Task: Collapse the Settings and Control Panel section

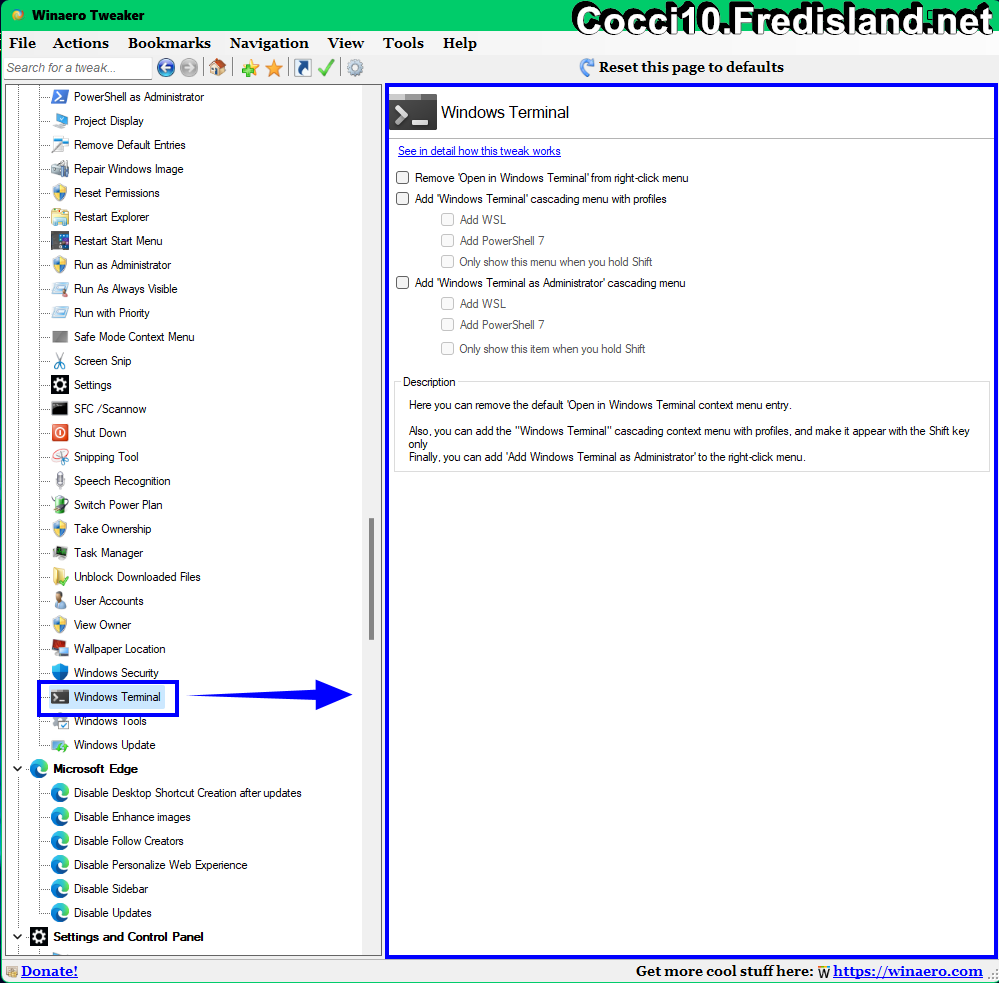Action: pos(18,936)
